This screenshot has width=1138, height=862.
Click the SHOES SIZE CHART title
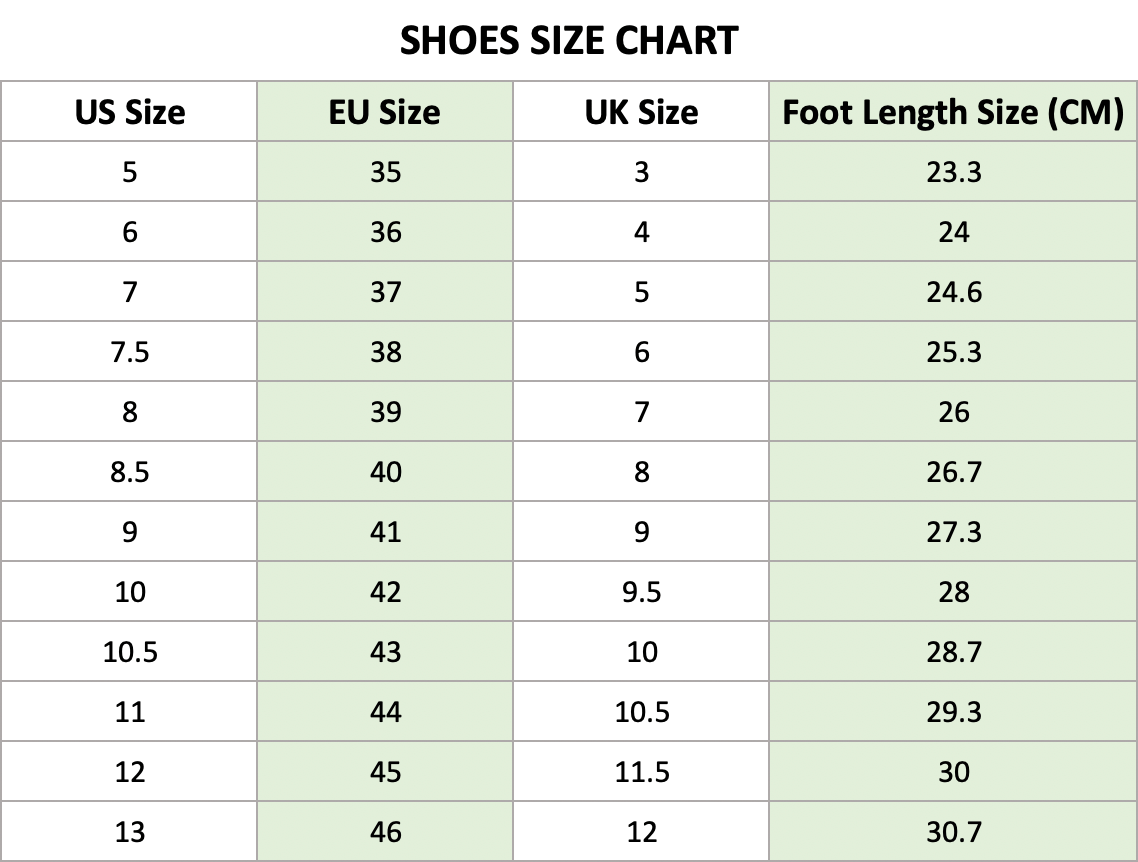pyautogui.click(x=569, y=41)
